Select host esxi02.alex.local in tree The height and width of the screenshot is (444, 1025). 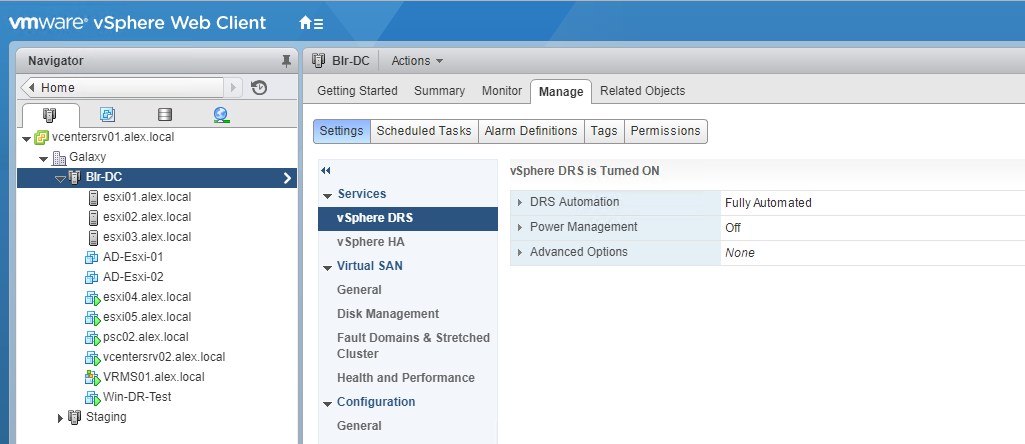[146, 217]
